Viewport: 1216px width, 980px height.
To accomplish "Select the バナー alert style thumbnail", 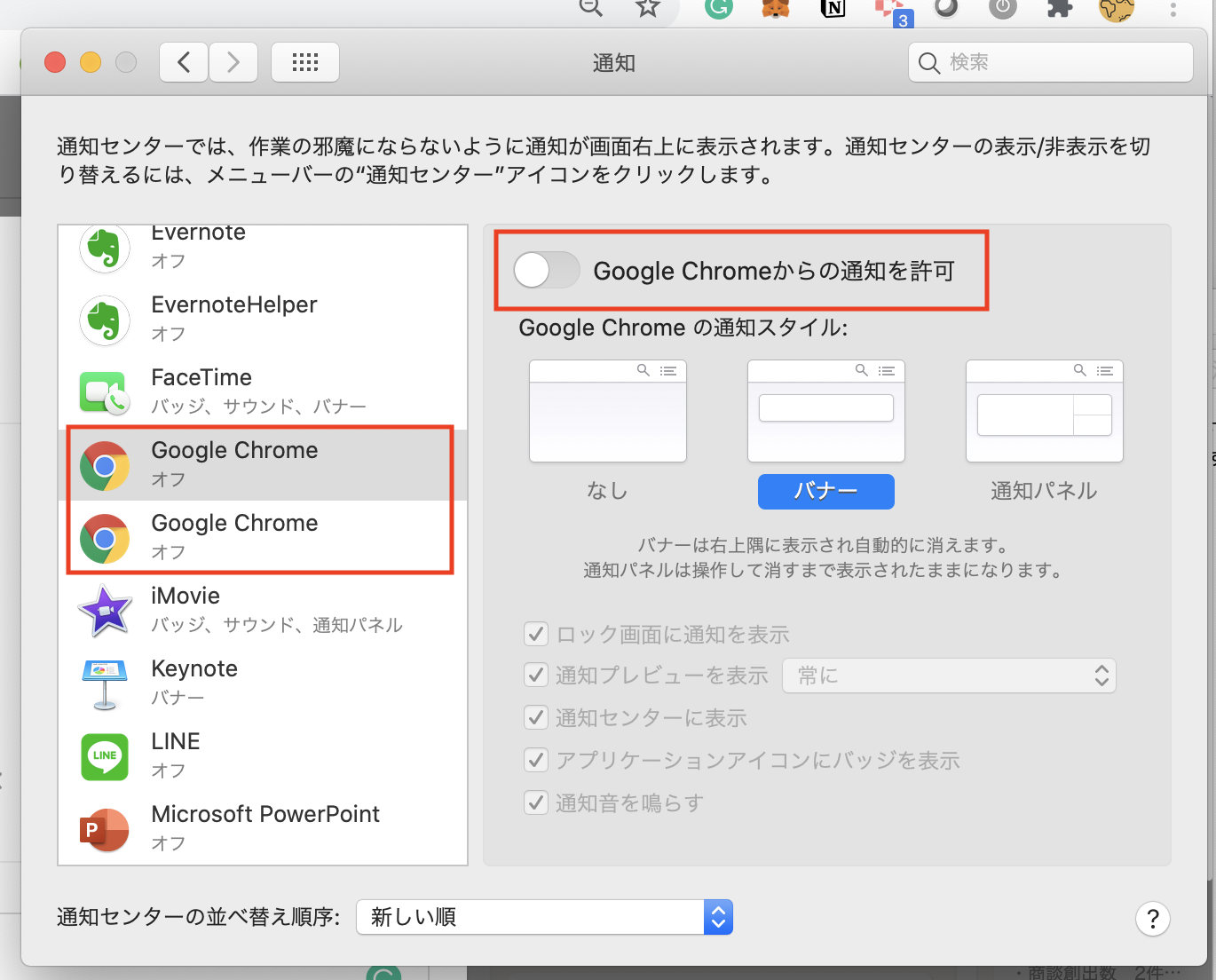I will pyautogui.click(x=826, y=411).
